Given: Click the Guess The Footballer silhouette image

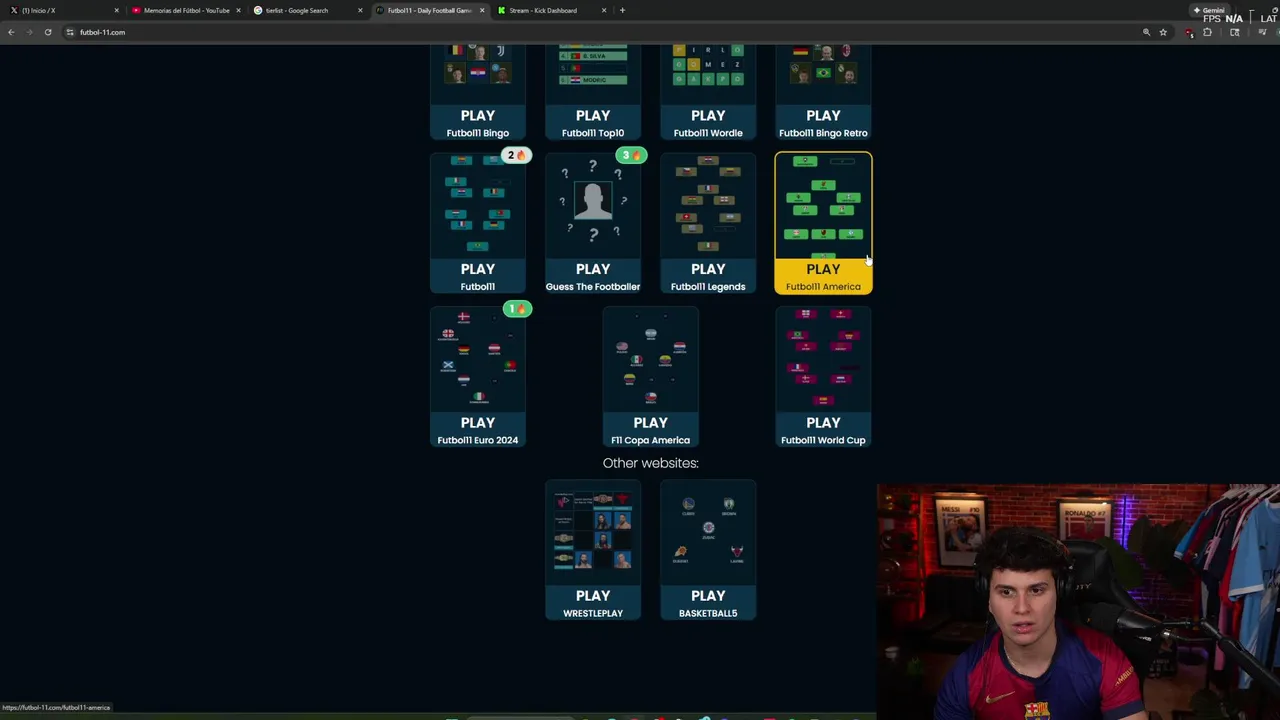Looking at the screenshot, I should [592, 201].
